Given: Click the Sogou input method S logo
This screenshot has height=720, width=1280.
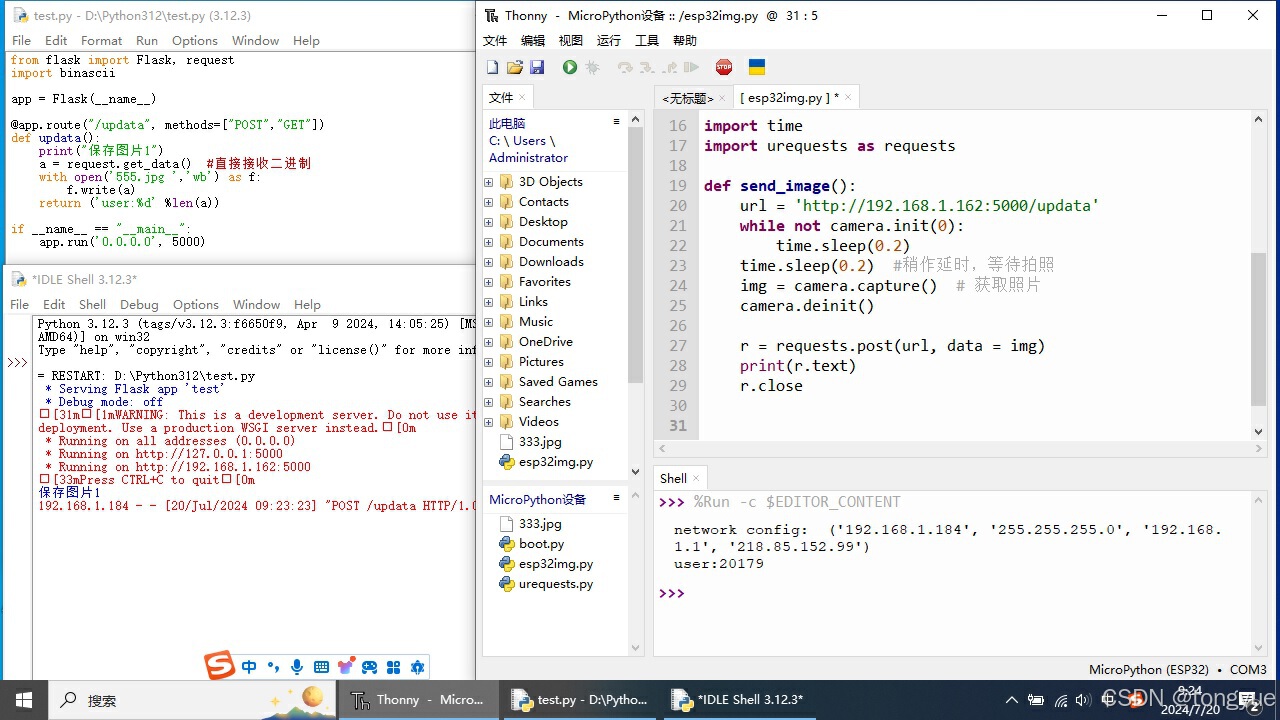Looking at the screenshot, I should click(219, 665).
